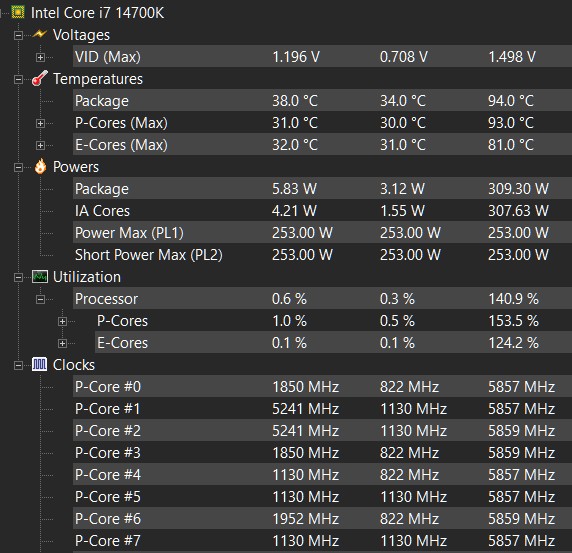This screenshot has width=572, height=553.
Task: Collapse the Utilization section
Action: click(18, 277)
